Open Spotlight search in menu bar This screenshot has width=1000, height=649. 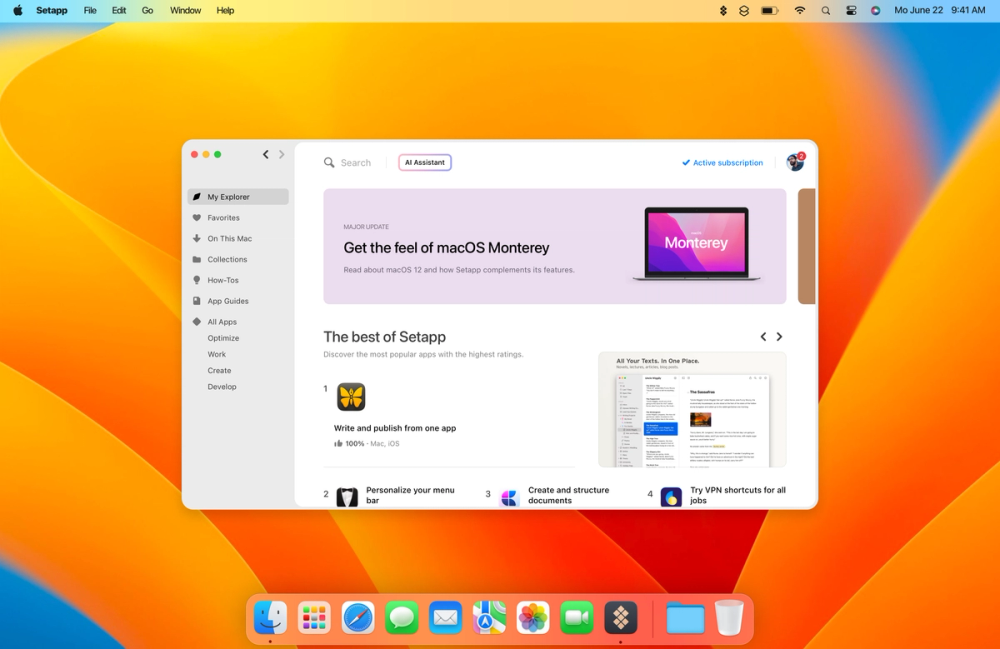tap(825, 10)
